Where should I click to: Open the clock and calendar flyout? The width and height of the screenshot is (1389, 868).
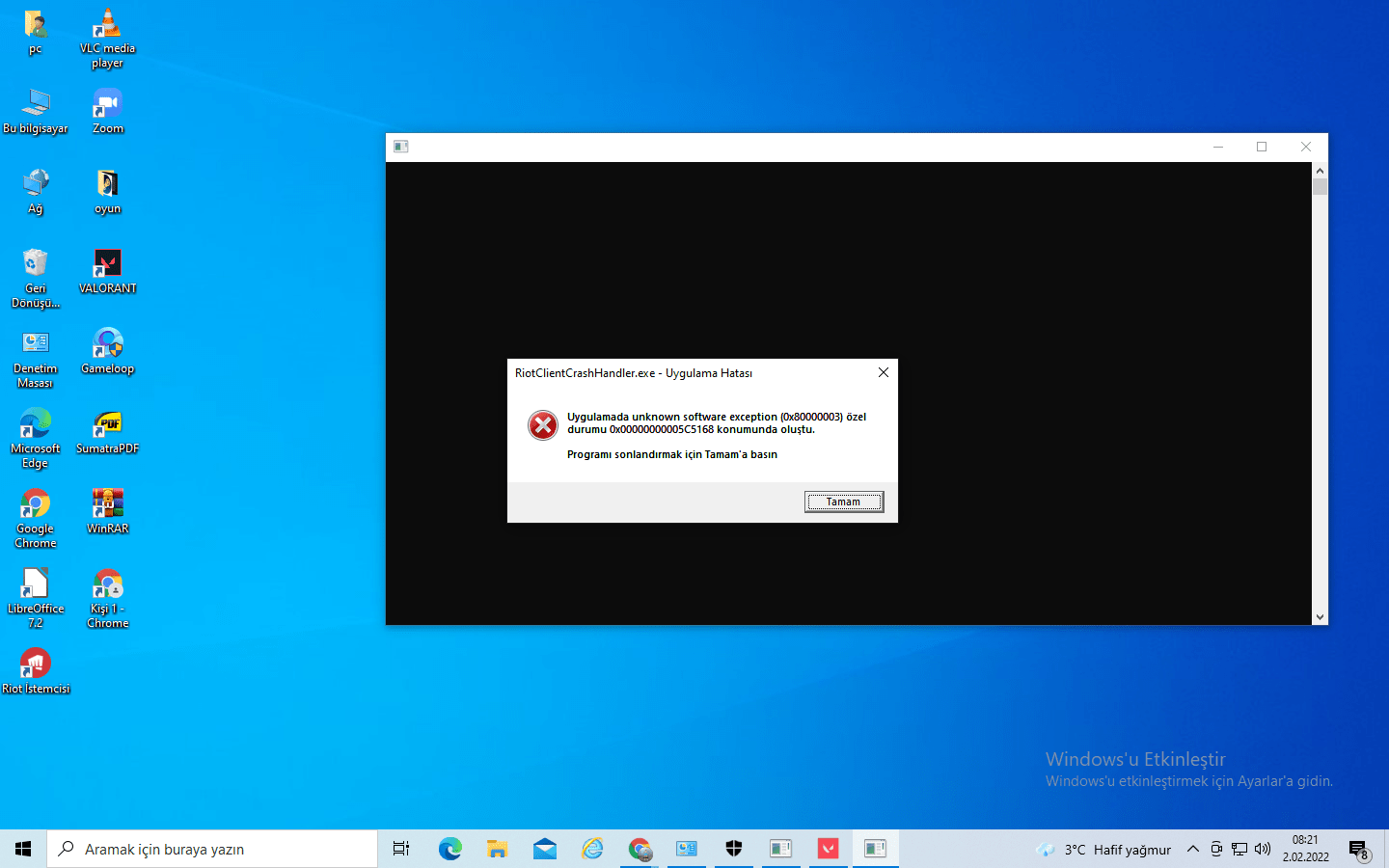point(1306,849)
